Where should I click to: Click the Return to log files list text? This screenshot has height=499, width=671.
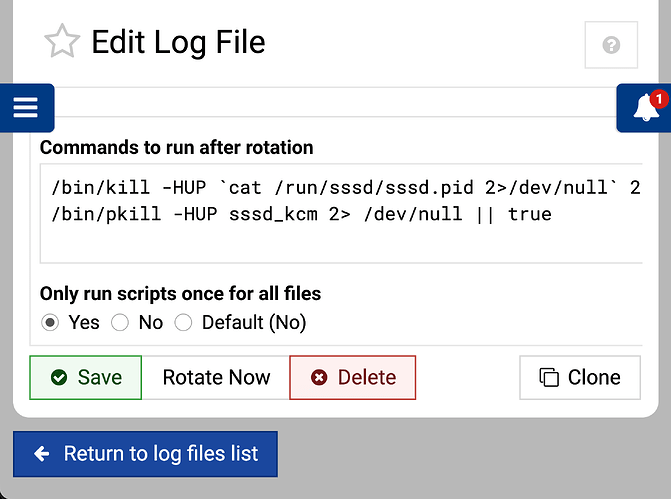click(x=160, y=454)
